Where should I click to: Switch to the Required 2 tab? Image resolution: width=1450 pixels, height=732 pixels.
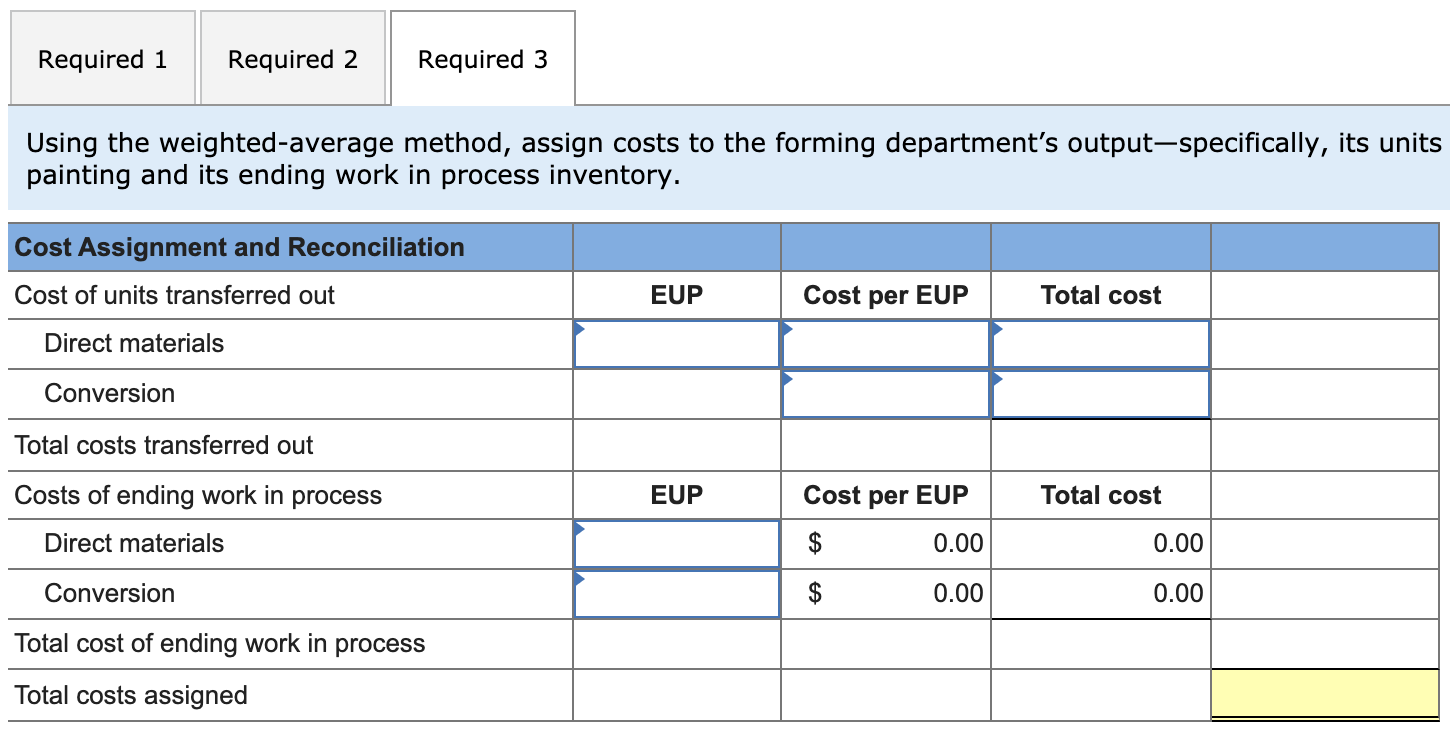coord(292,58)
